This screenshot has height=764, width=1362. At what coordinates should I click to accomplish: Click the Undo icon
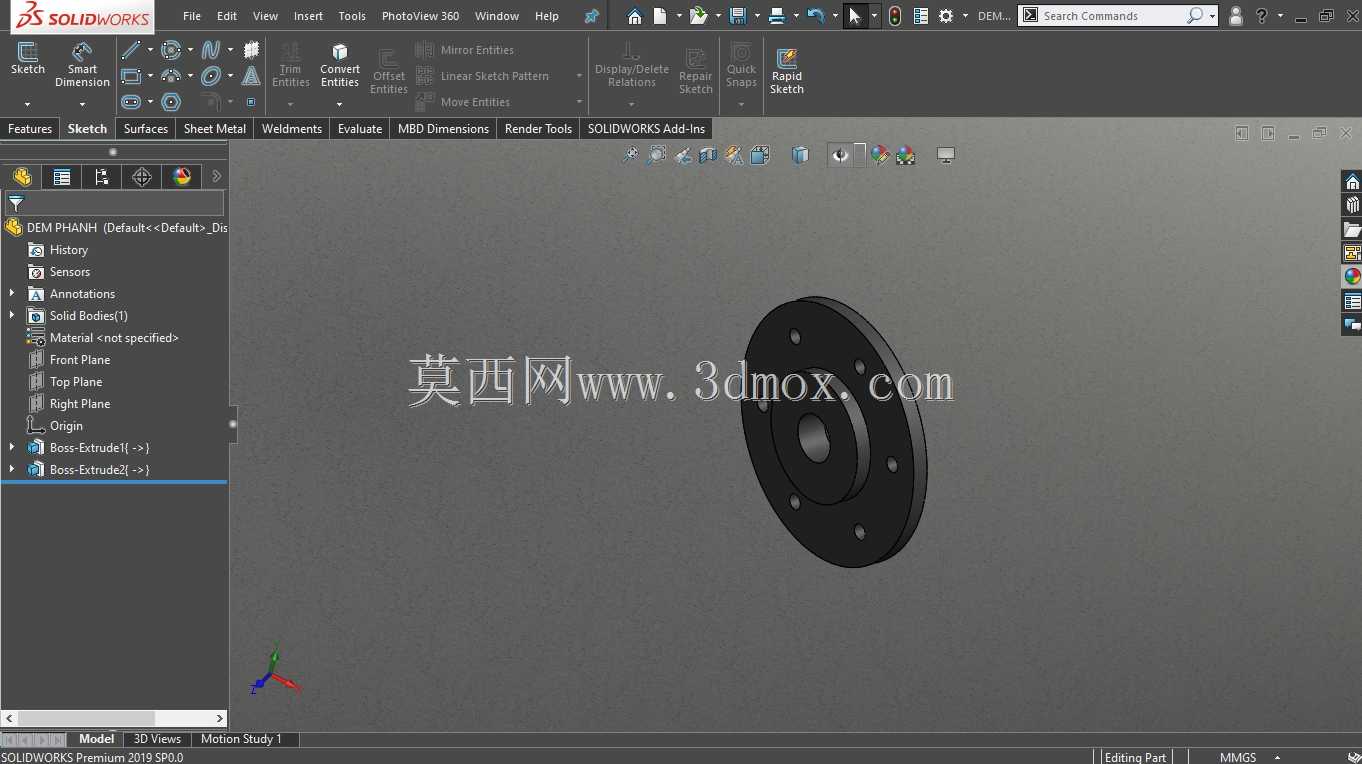coord(816,16)
